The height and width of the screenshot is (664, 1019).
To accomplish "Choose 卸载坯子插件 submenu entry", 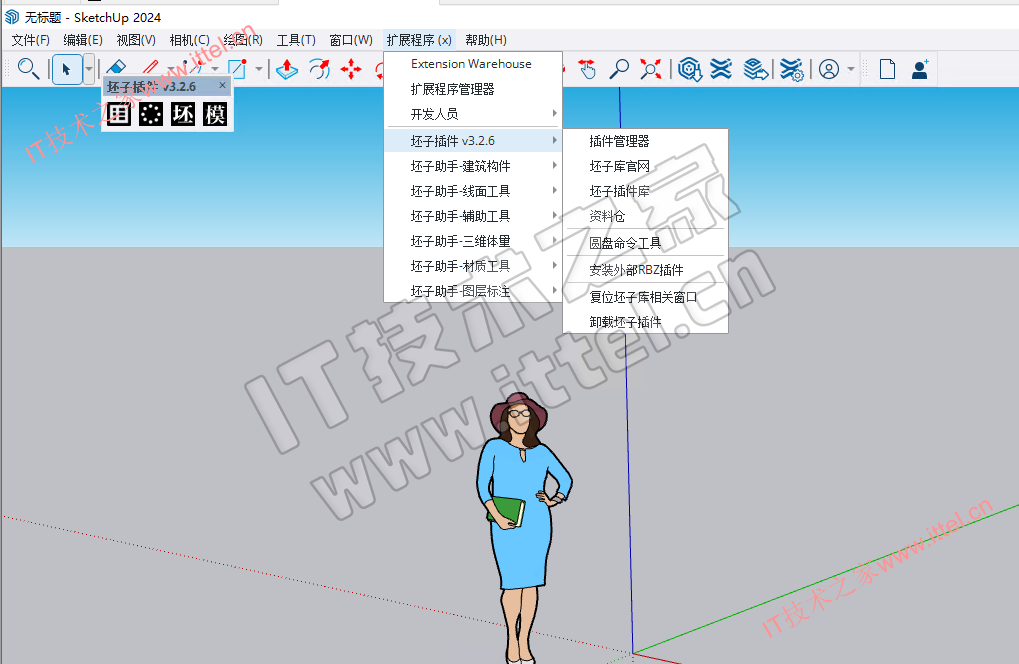I will pyautogui.click(x=645, y=322).
